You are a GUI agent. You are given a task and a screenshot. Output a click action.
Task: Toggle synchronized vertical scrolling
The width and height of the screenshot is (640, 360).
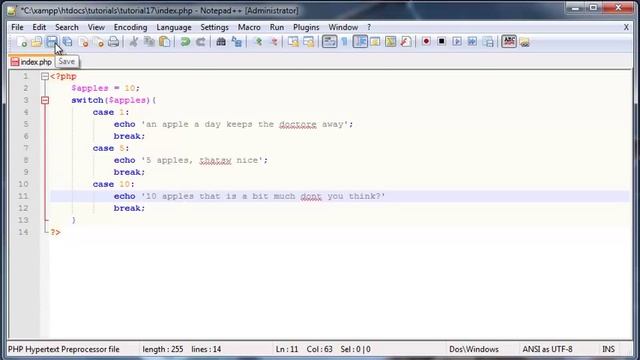click(293, 42)
